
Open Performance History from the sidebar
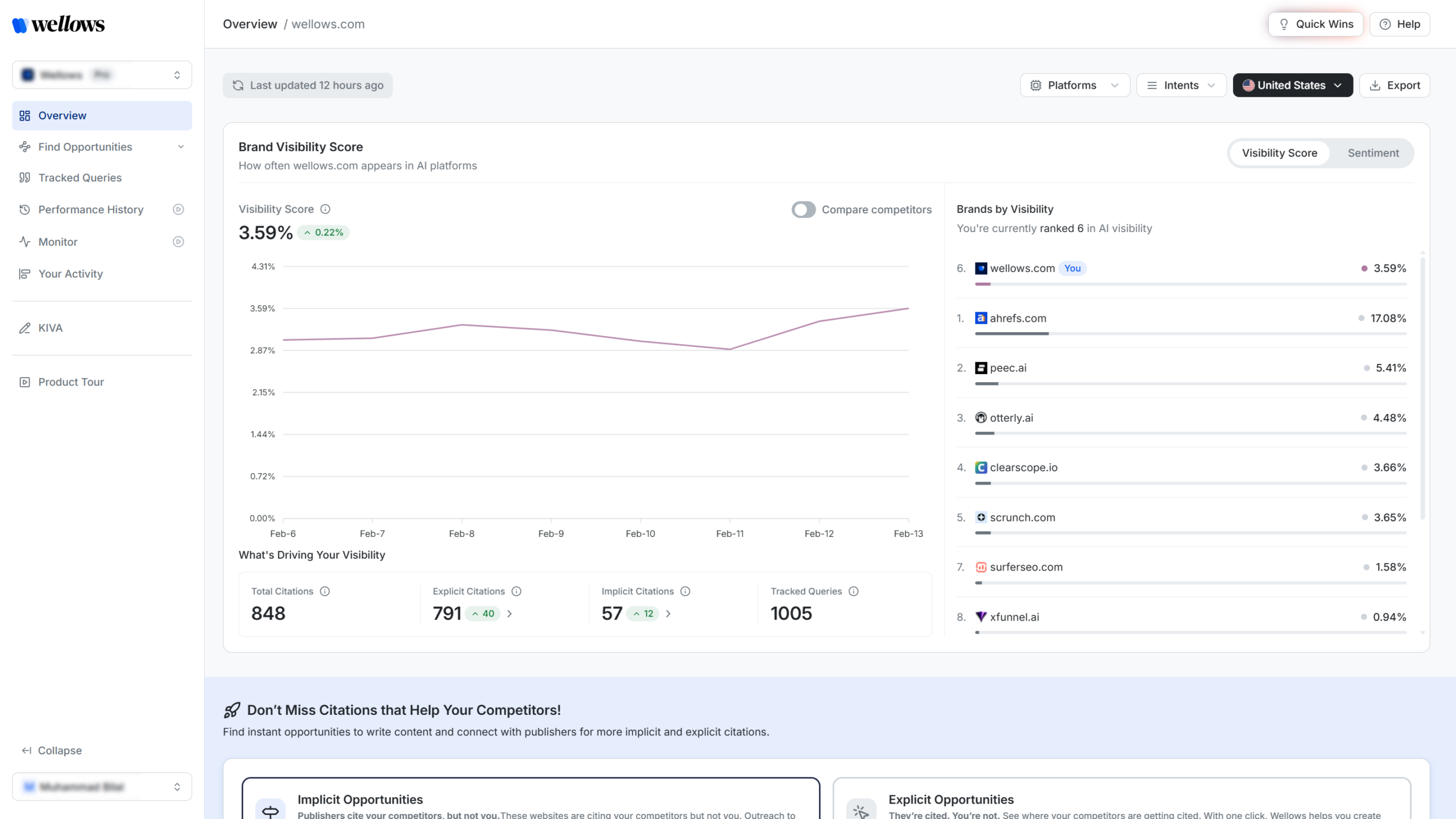tap(90, 209)
